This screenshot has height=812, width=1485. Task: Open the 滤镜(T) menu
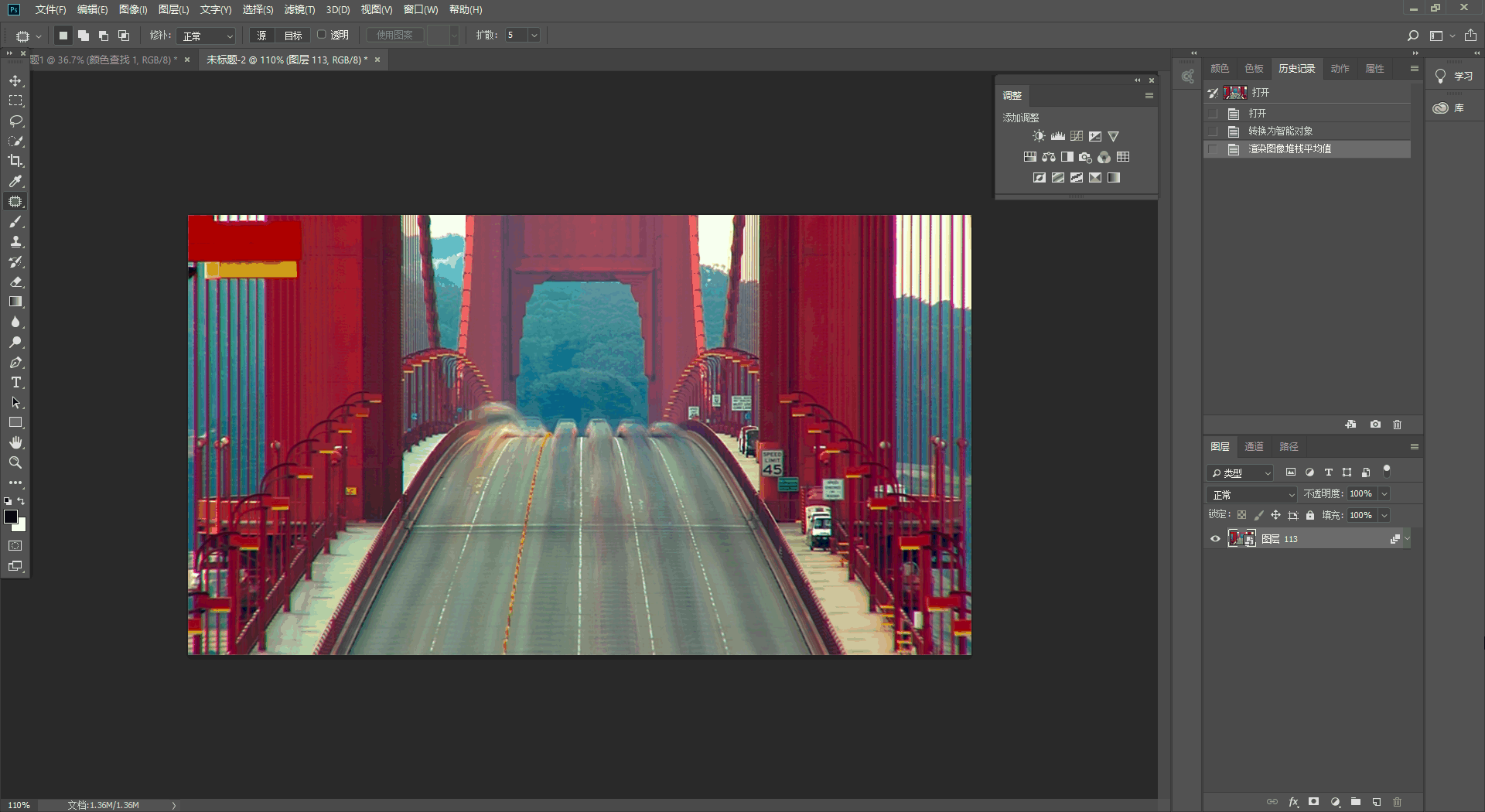click(299, 9)
